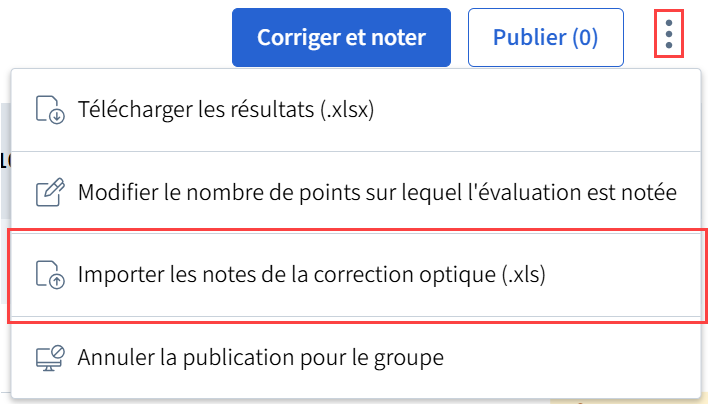Edit the points the evaluation is graded on
The height and width of the screenshot is (404, 708).
coord(377,192)
